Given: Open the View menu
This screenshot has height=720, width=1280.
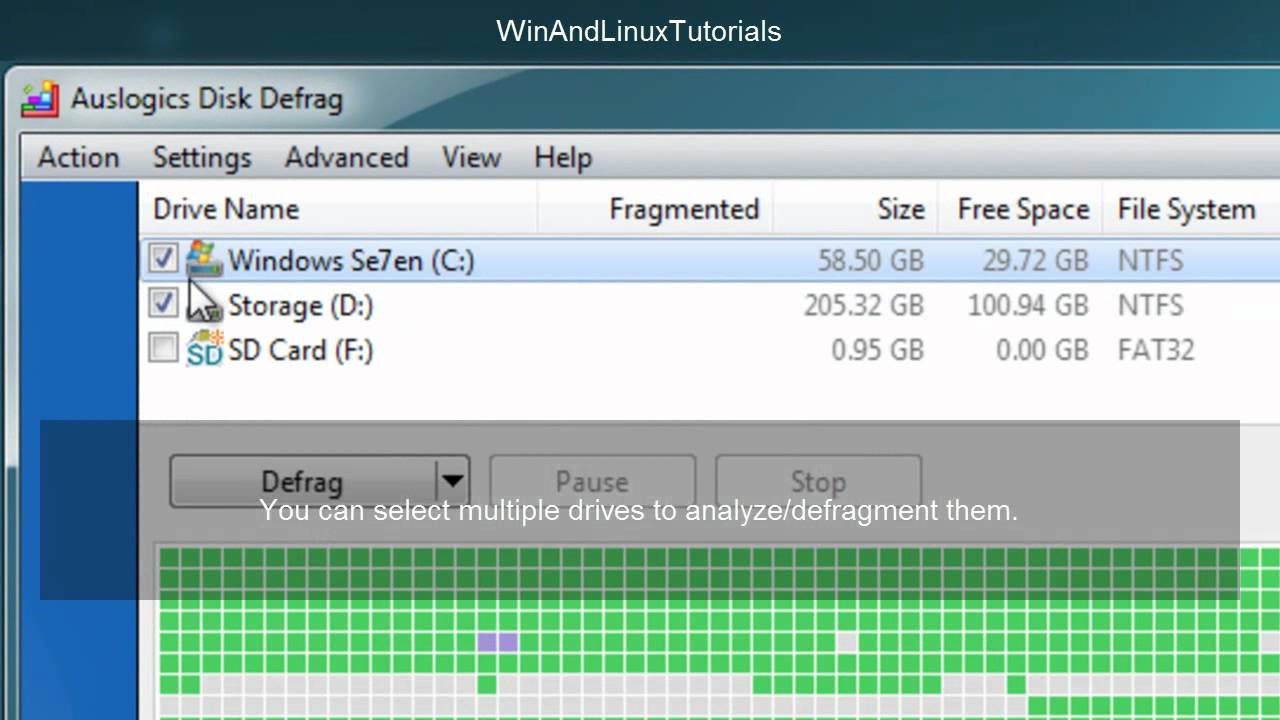Looking at the screenshot, I should click(x=471, y=157).
